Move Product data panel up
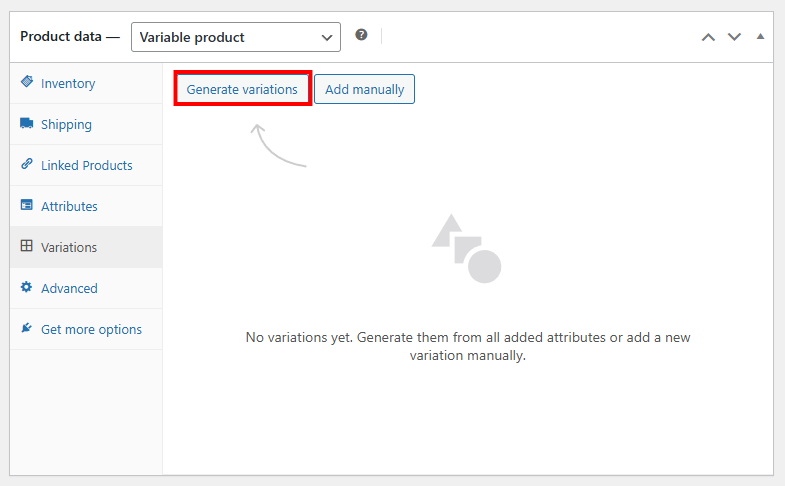 point(708,37)
